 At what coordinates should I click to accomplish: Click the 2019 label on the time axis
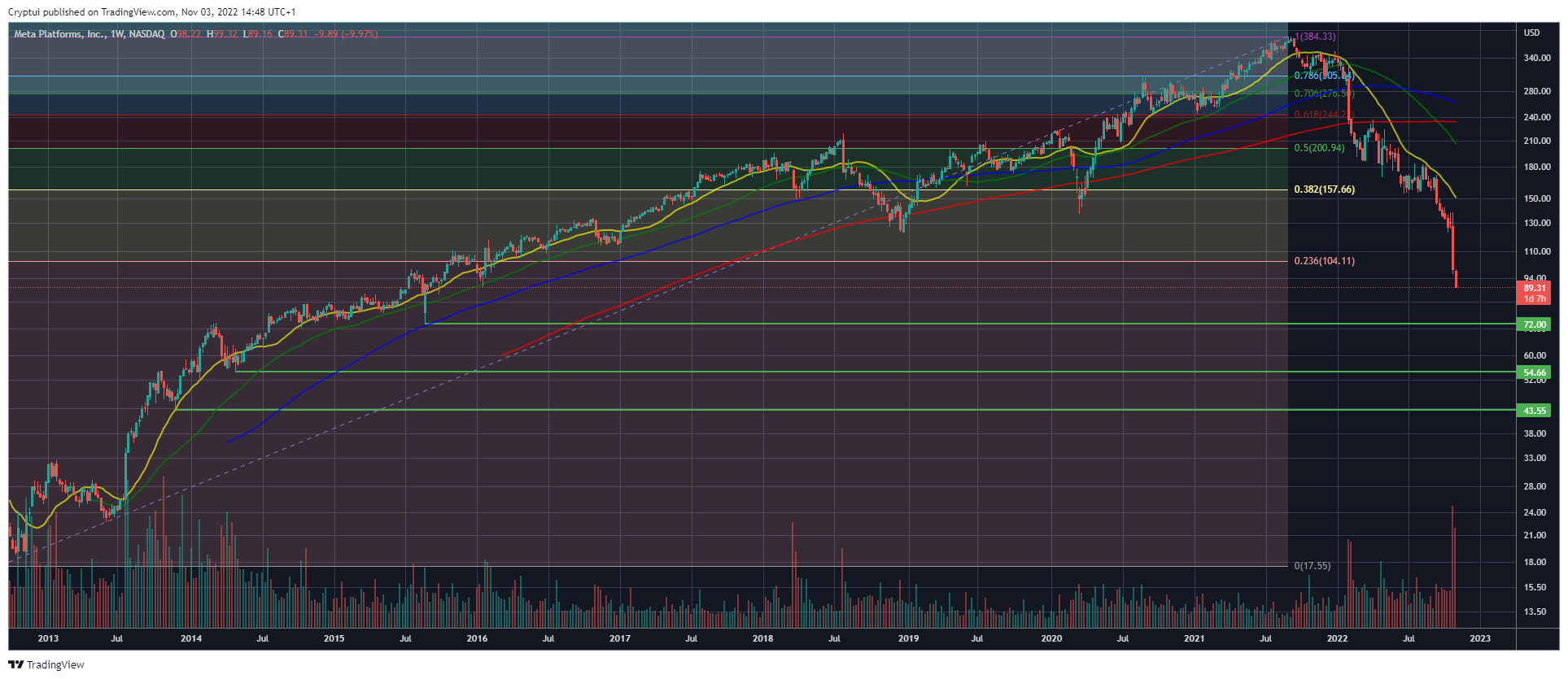[908, 638]
